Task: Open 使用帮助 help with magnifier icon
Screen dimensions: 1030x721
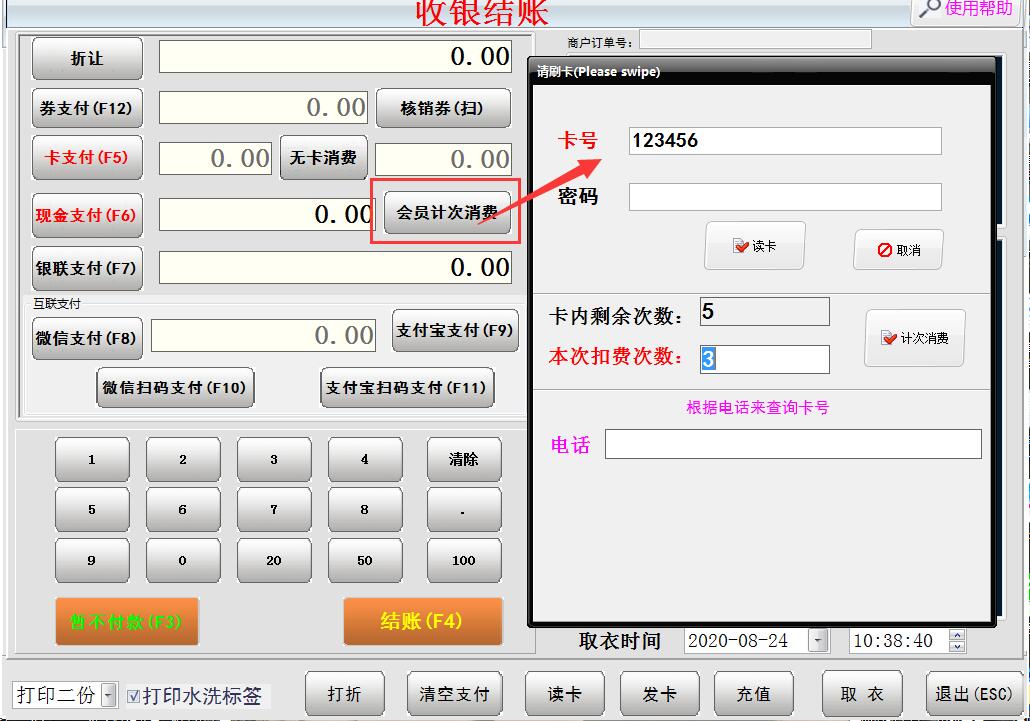Action: click(965, 10)
